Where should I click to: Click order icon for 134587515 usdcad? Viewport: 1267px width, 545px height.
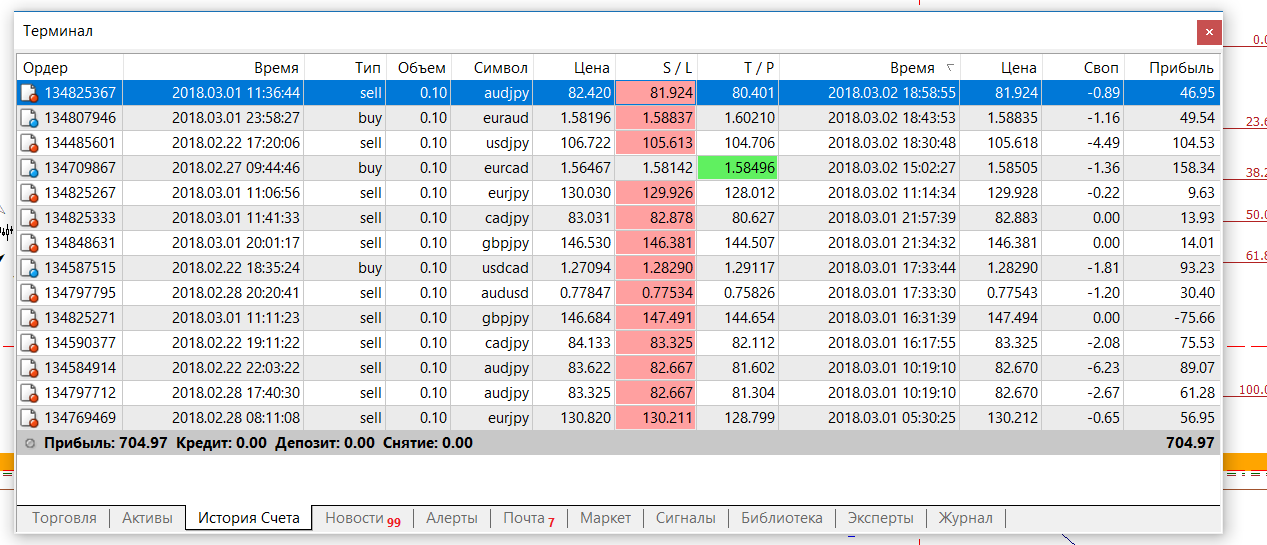[31, 268]
